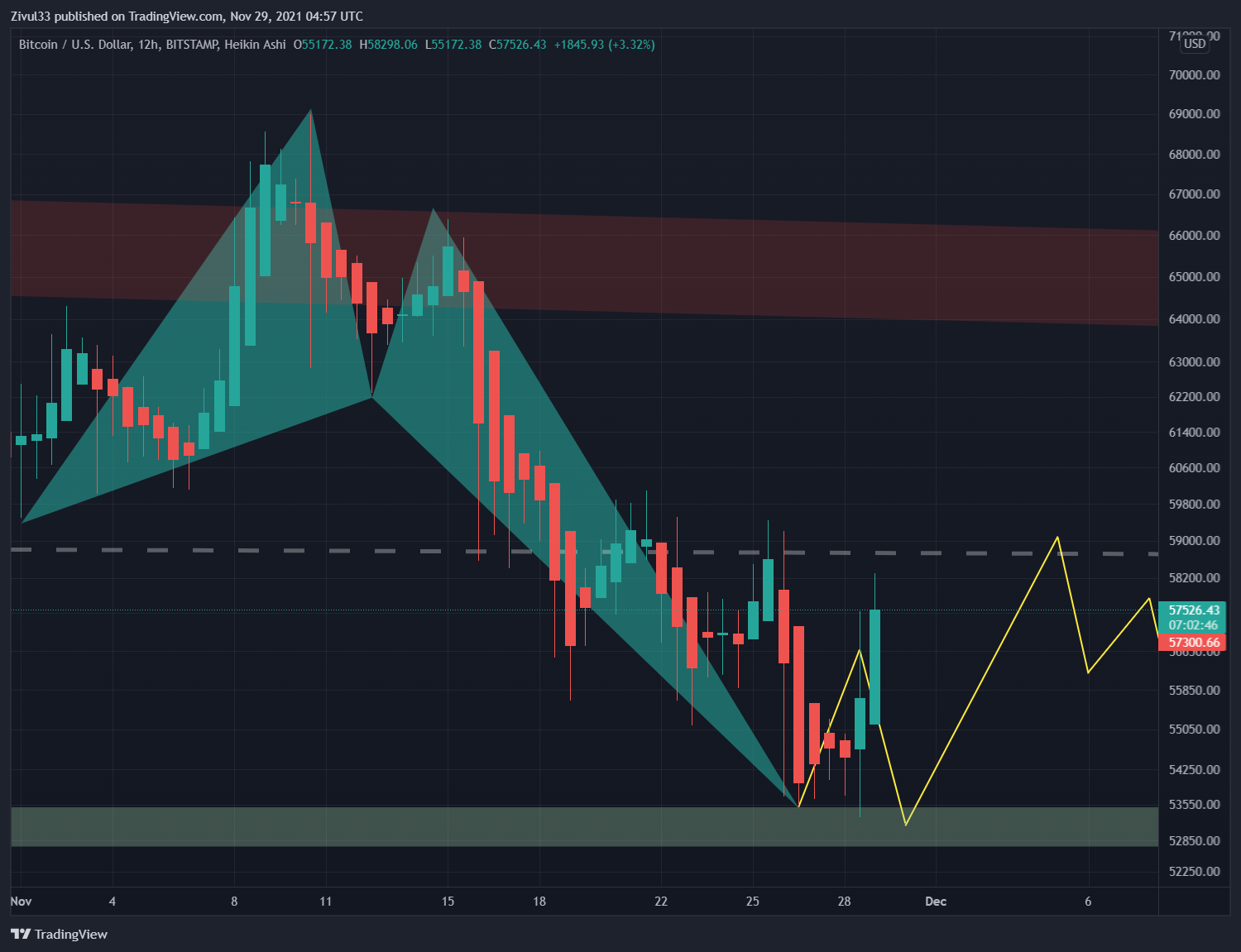Screen dimensions: 1241x952
Task: Click the 18 date label on time axis
Action: 539,902
